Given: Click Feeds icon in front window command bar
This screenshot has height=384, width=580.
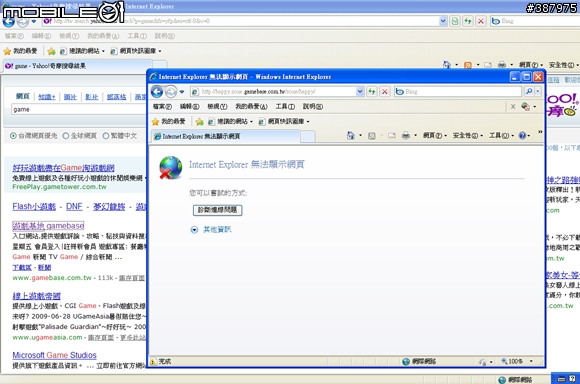Looking at the screenshot, I should [x=372, y=136].
